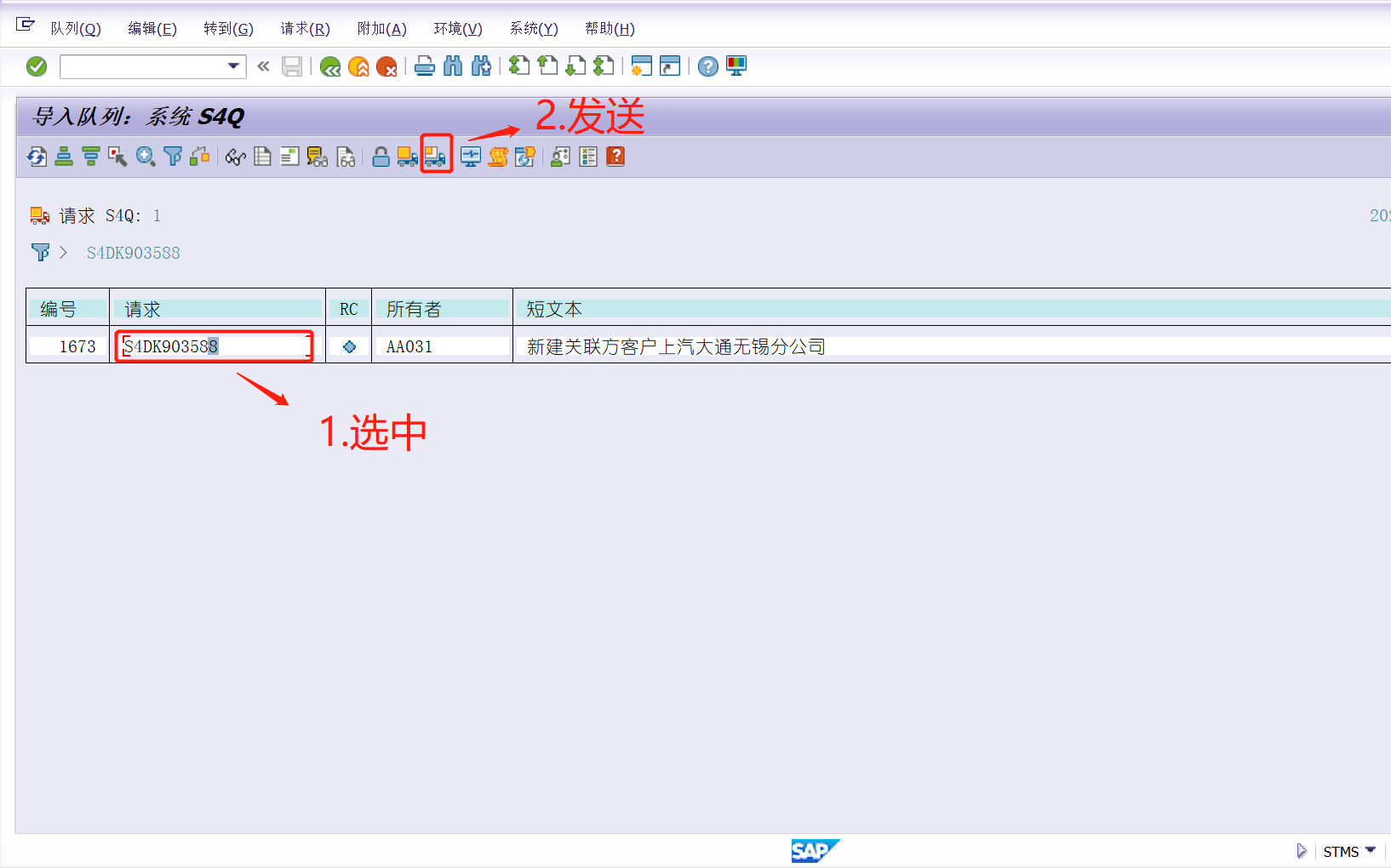The height and width of the screenshot is (868, 1391).
Task: Collapse the toolbar with the double-left chevron
Action: point(263,66)
